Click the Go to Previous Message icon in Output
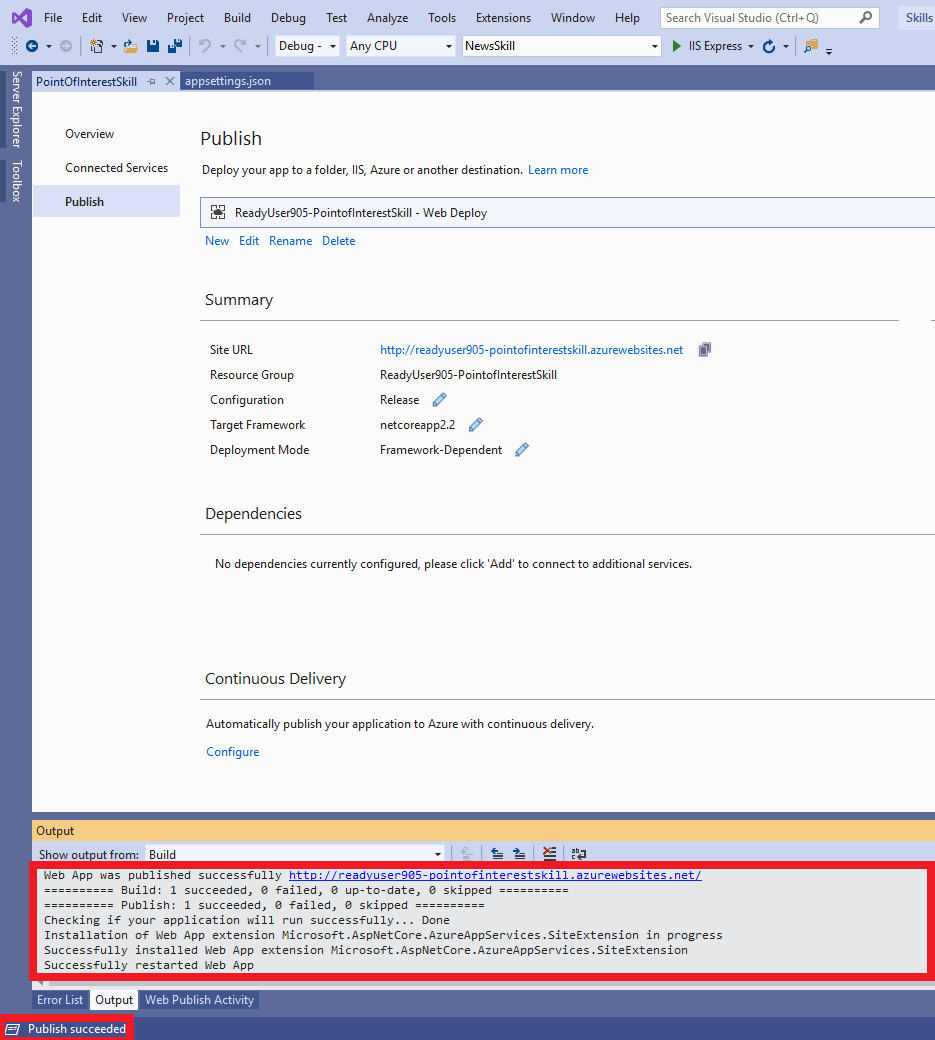 point(497,854)
